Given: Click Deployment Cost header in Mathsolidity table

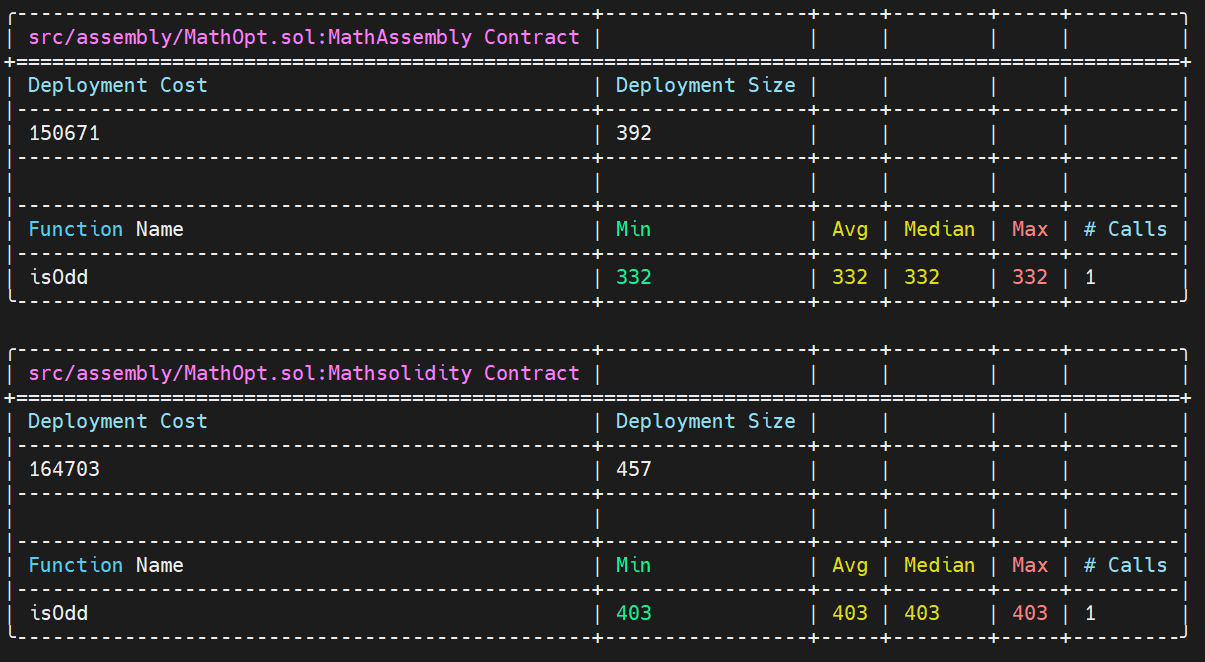Looking at the screenshot, I should 118,422.
